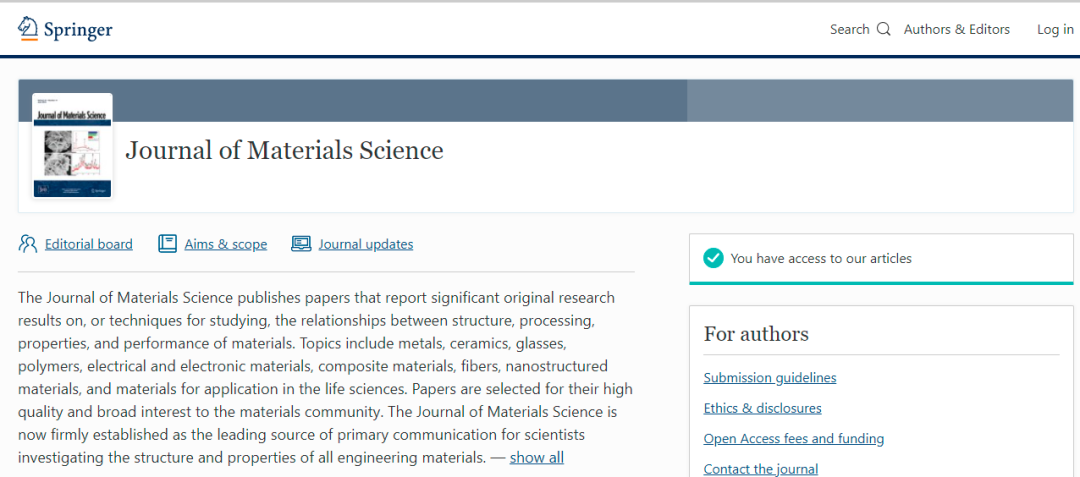Click the Editorial board people icon
The height and width of the screenshot is (477, 1080).
coord(28,244)
